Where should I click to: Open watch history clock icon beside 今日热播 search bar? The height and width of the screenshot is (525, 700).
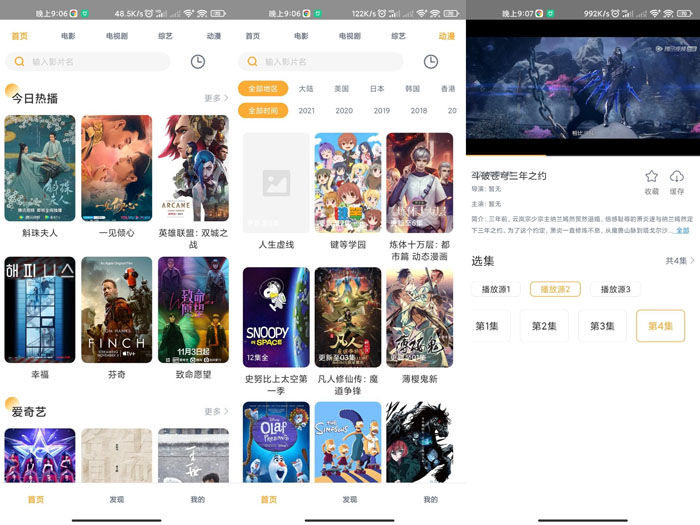[x=198, y=61]
